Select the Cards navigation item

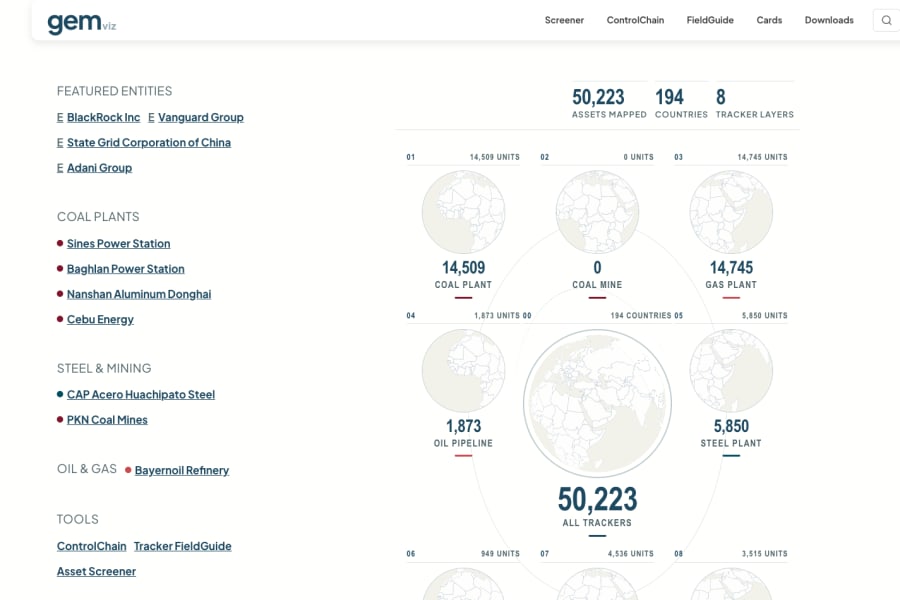[769, 20]
